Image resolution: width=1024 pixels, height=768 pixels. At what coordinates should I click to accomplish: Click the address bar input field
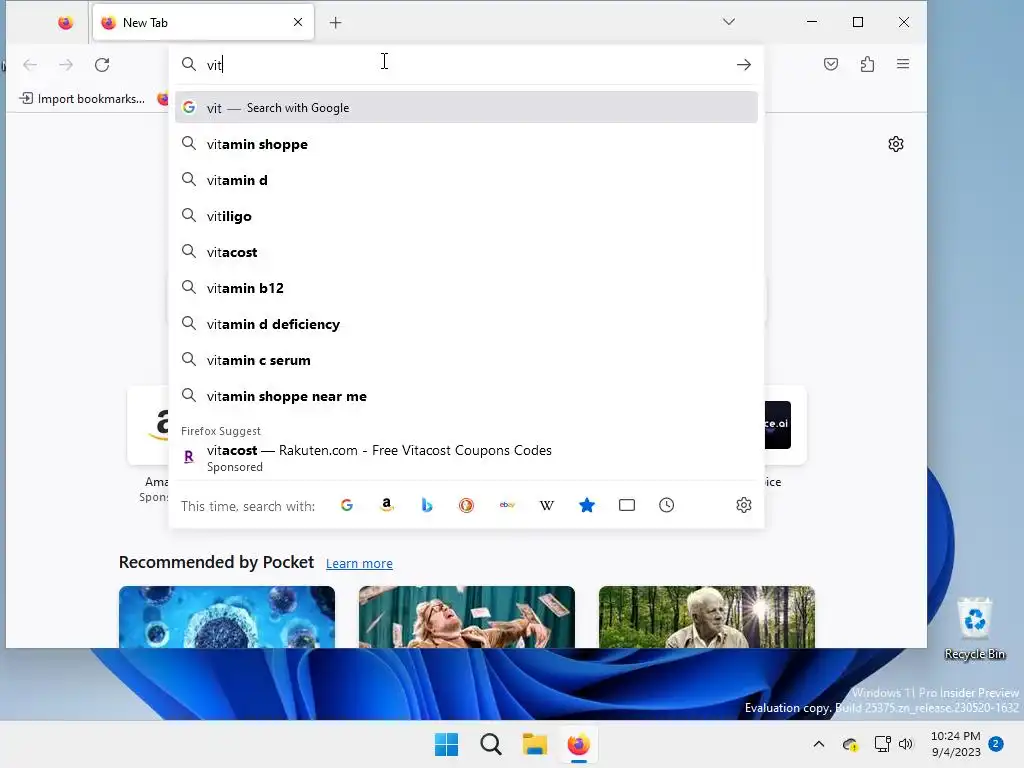coord(466,65)
